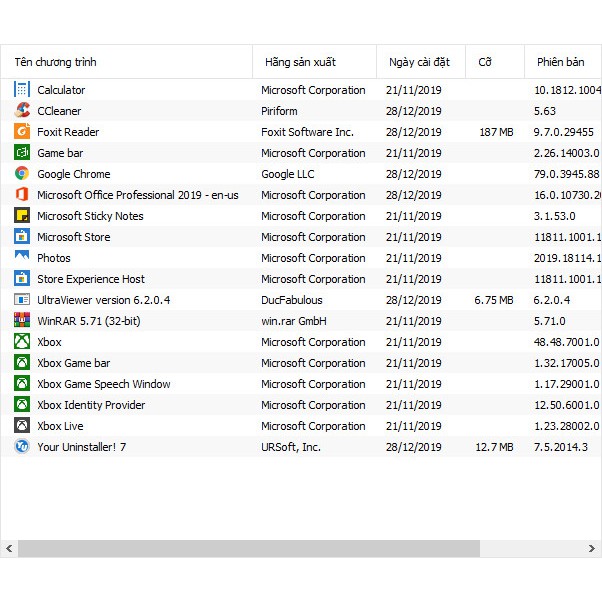Click the Microsoft Sticky Notes icon
Screen dimensions: 602x602
tap(22, 216)
